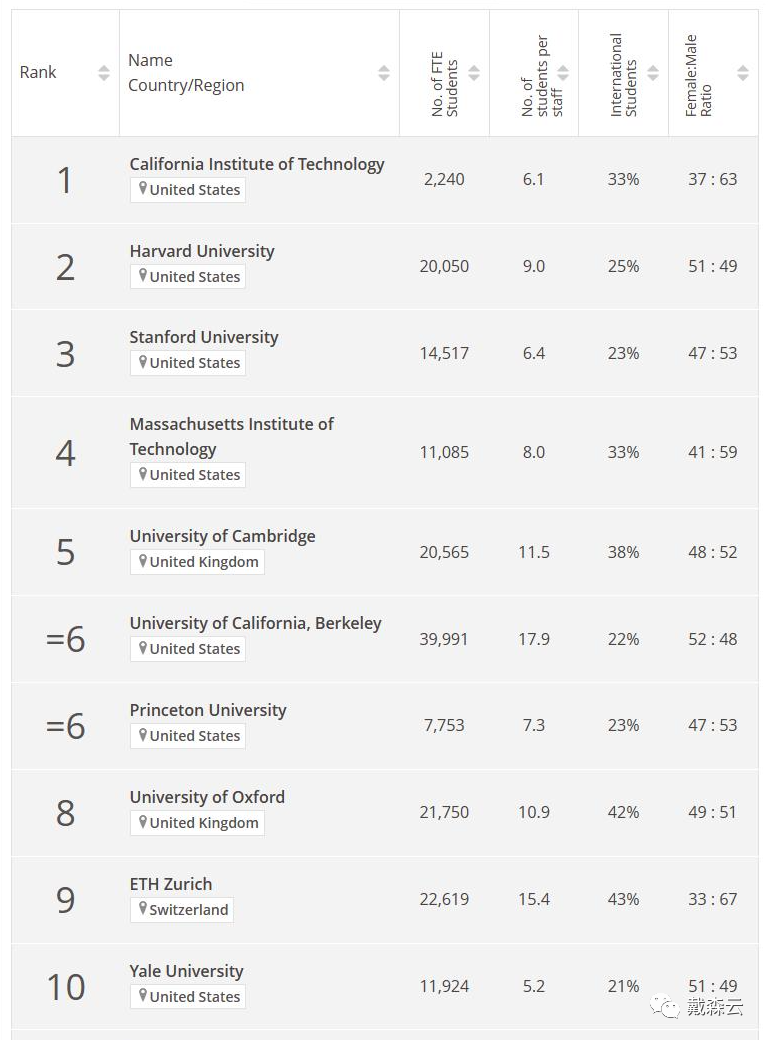This screenshot has width=768, height=1040.
Task: Click Switzerland tag under ETH Zurich
Action: click(x=182, y=909)
